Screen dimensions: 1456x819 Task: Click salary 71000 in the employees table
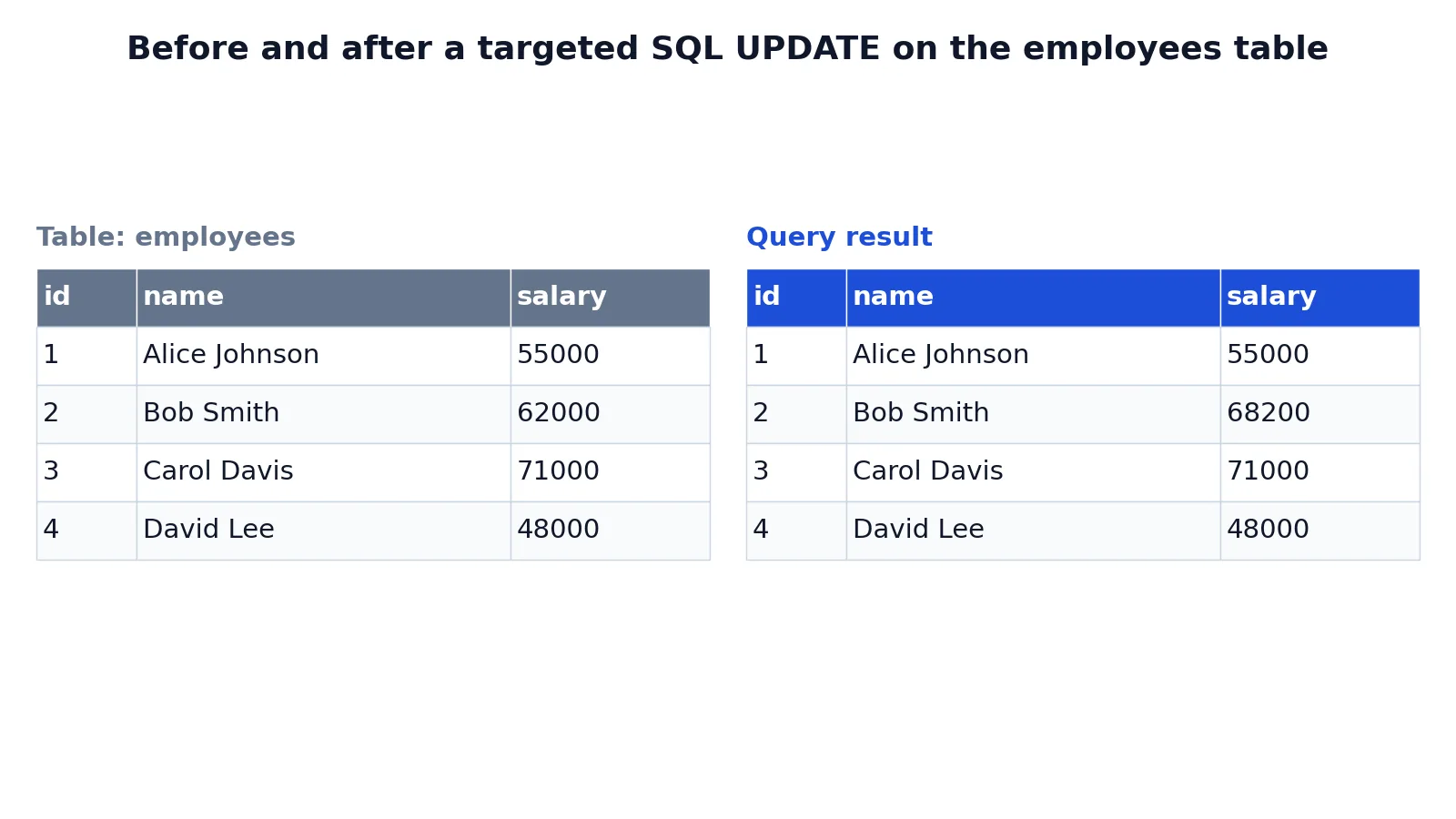(610, 472)
